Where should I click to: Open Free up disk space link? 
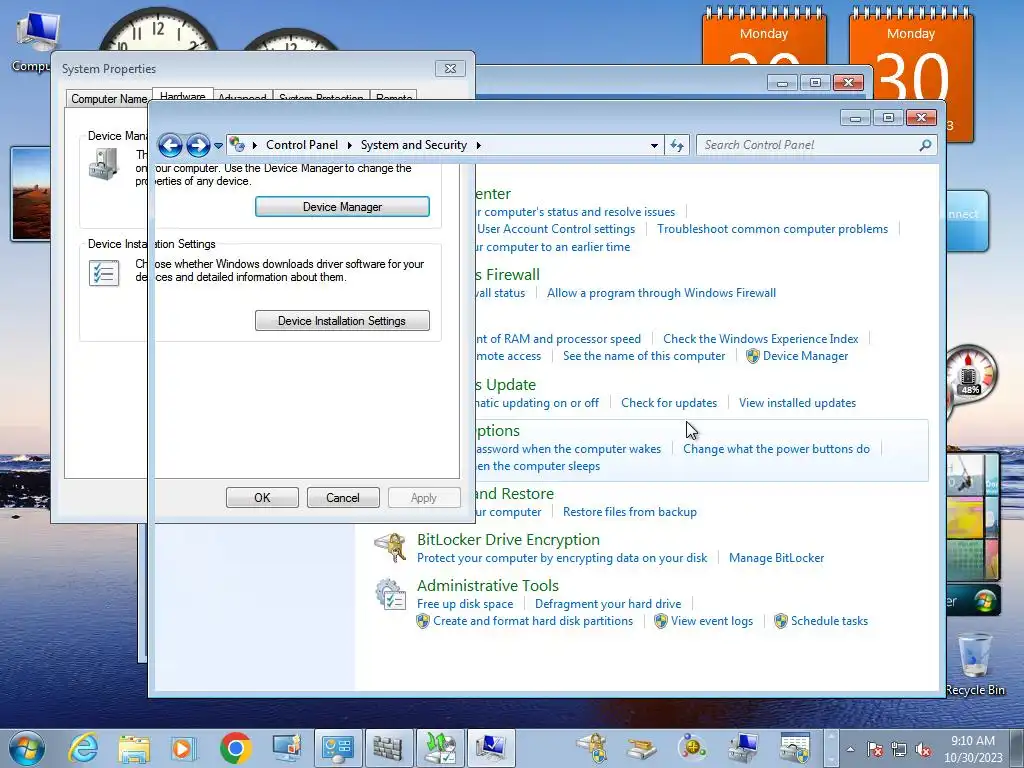click(465, 604)
